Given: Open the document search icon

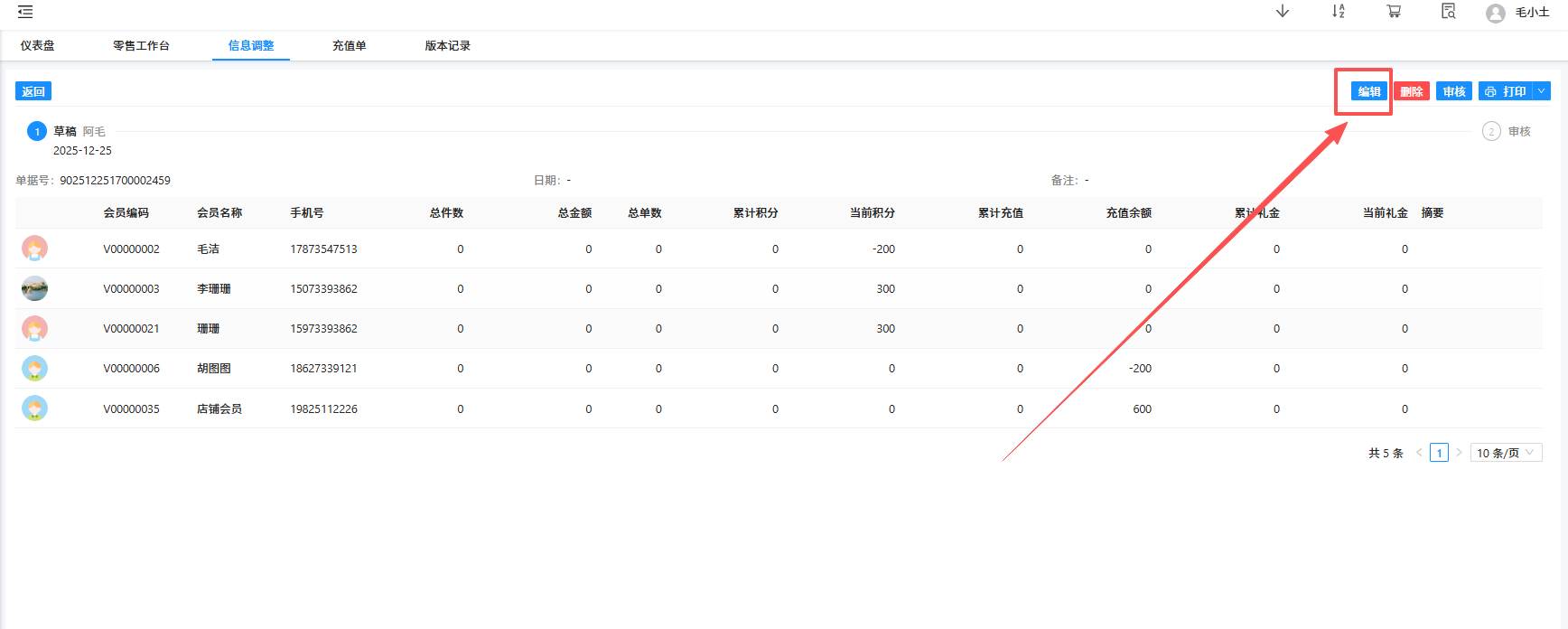Looking at the screenshot, I should click(1448, 11).
